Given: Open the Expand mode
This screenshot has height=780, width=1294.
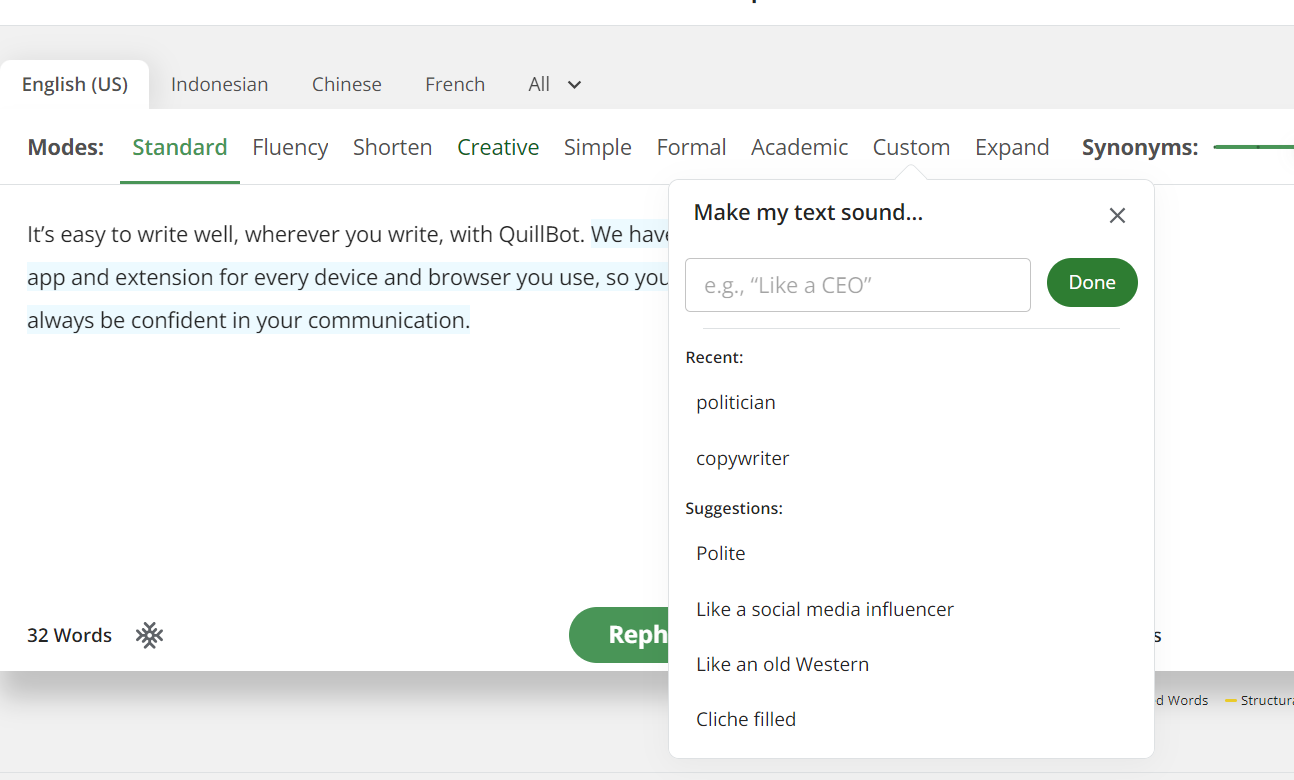Looking at the screenshot, I should tap(1012, 148).
